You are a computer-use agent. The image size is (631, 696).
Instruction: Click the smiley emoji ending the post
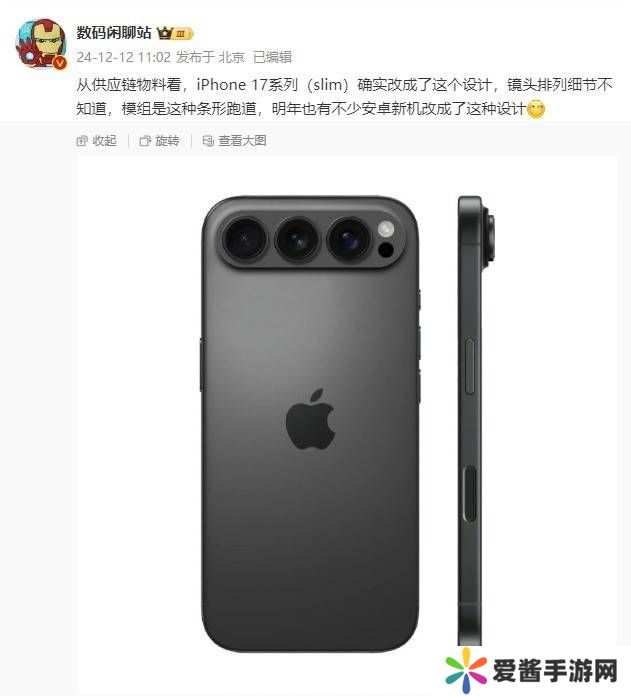536,109
